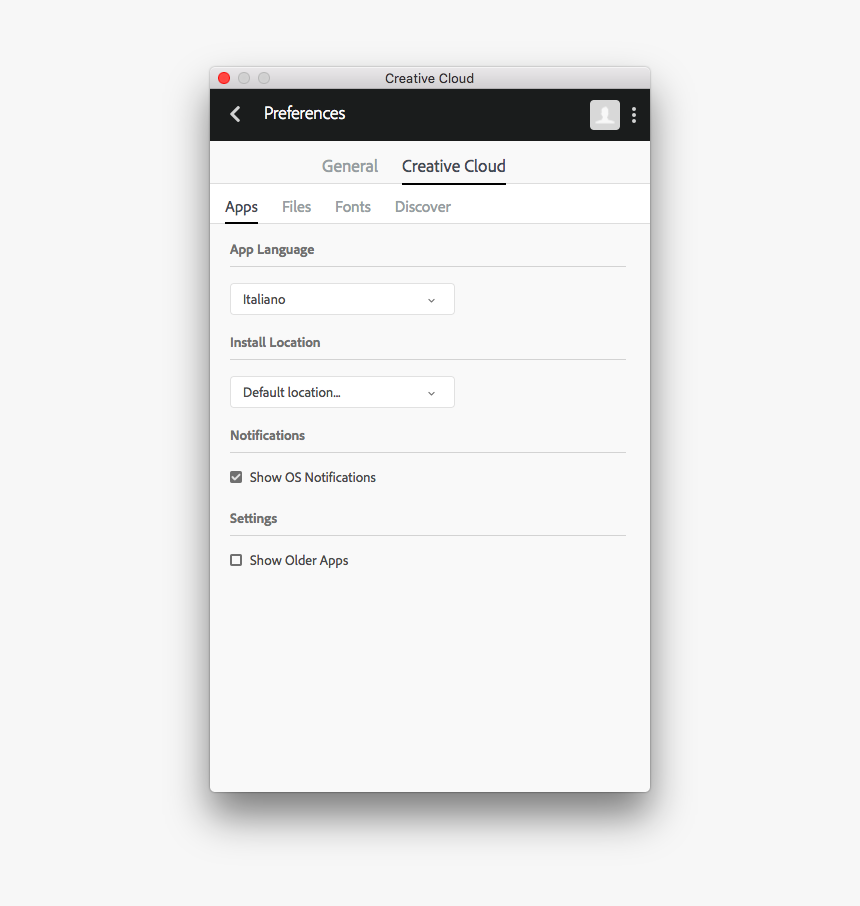Toggle the Show OS Notifications checkmark
Viewport: 860px width, 906px height.
[x=235, y=477]
